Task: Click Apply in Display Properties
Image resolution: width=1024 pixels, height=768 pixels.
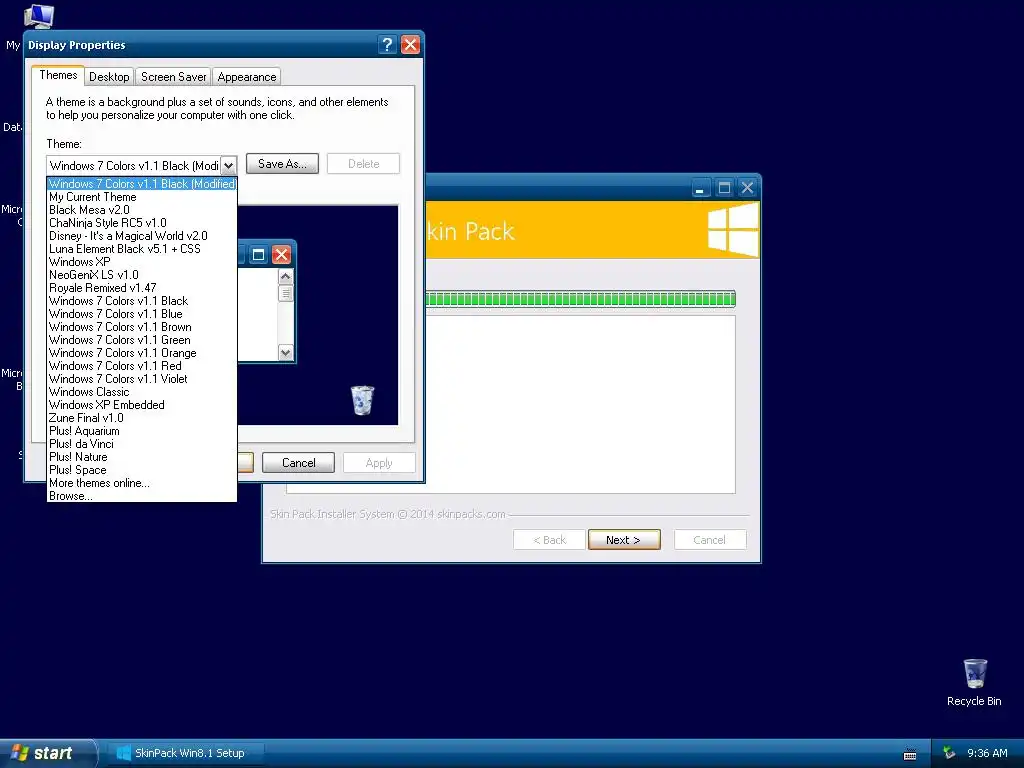Action: [379, 462]
